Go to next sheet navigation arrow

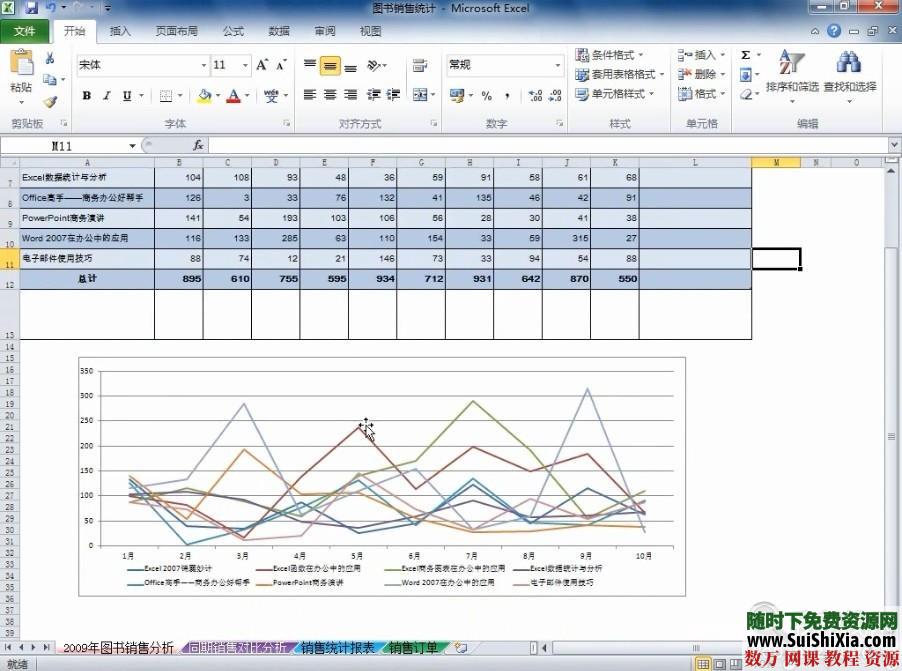point(34,648)
